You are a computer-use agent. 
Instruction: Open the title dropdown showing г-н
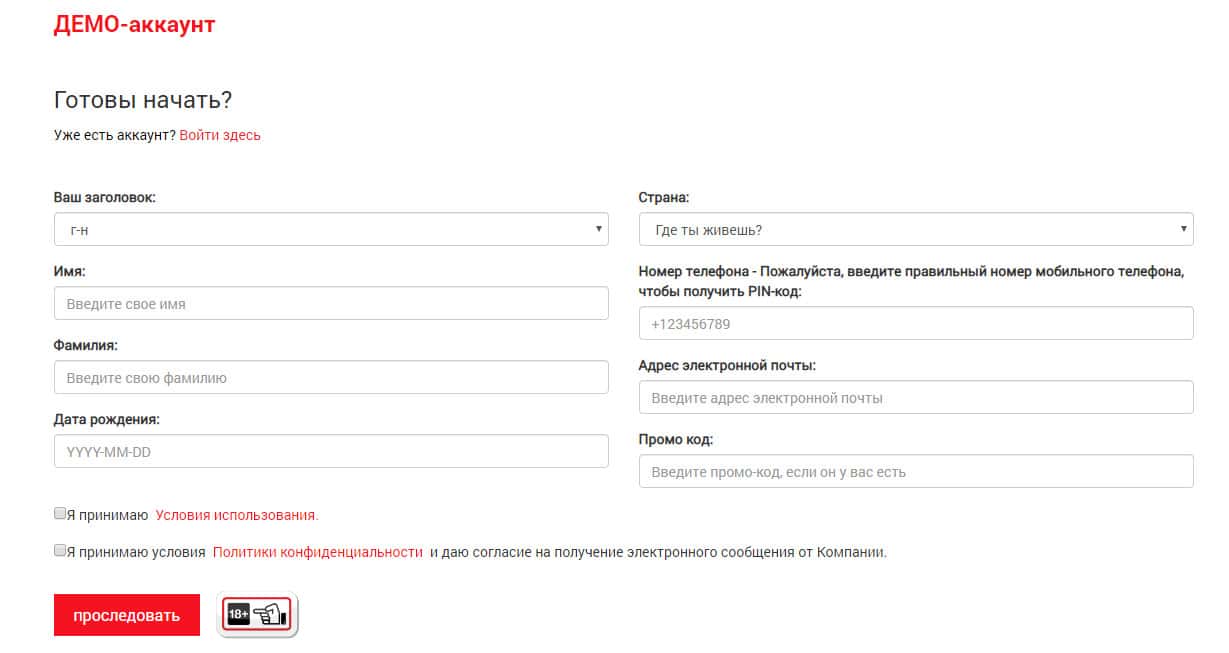331,229
